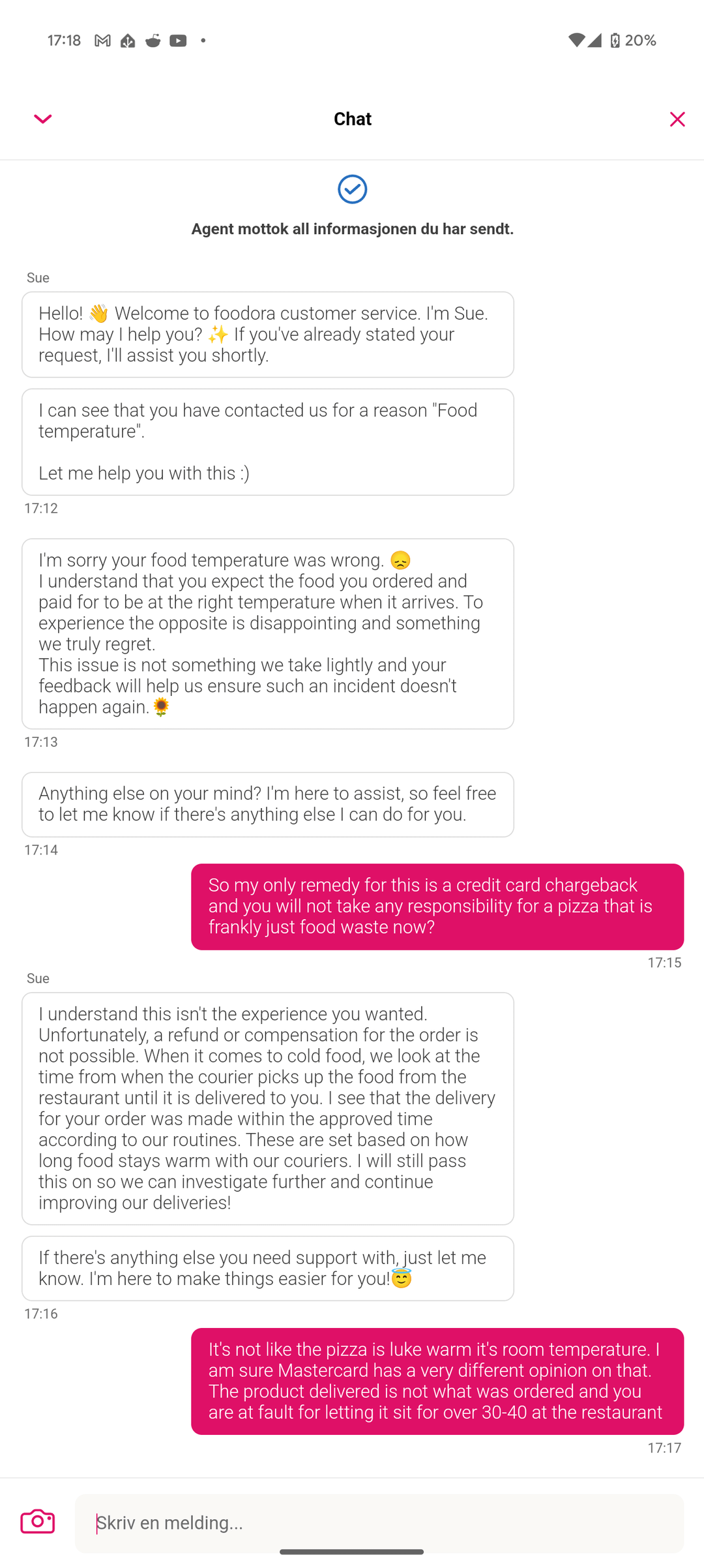Tap Sue's refund not possible message
Viewport: 704px width, 1568px height.
(268, 1109)
